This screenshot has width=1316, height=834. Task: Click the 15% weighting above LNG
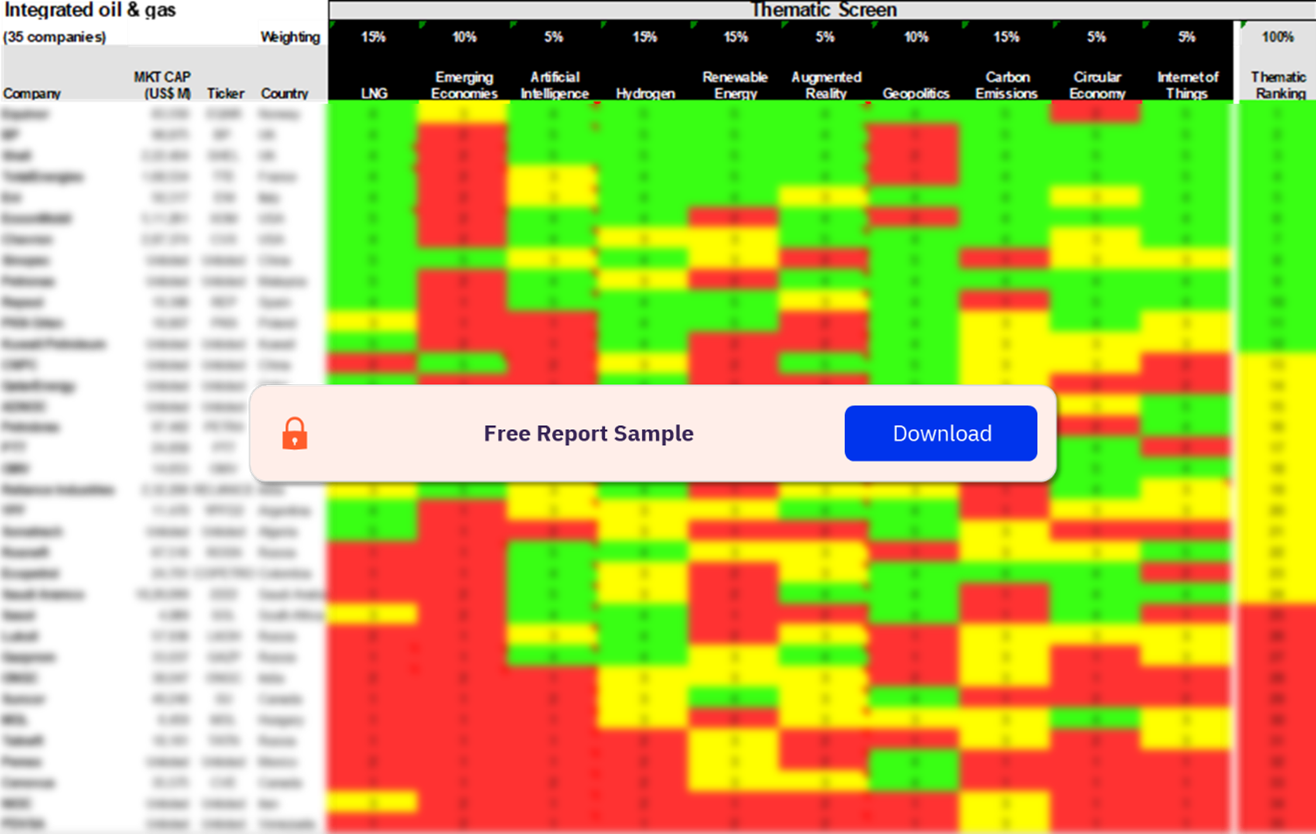pyautogui.click(x=374, y=37)
